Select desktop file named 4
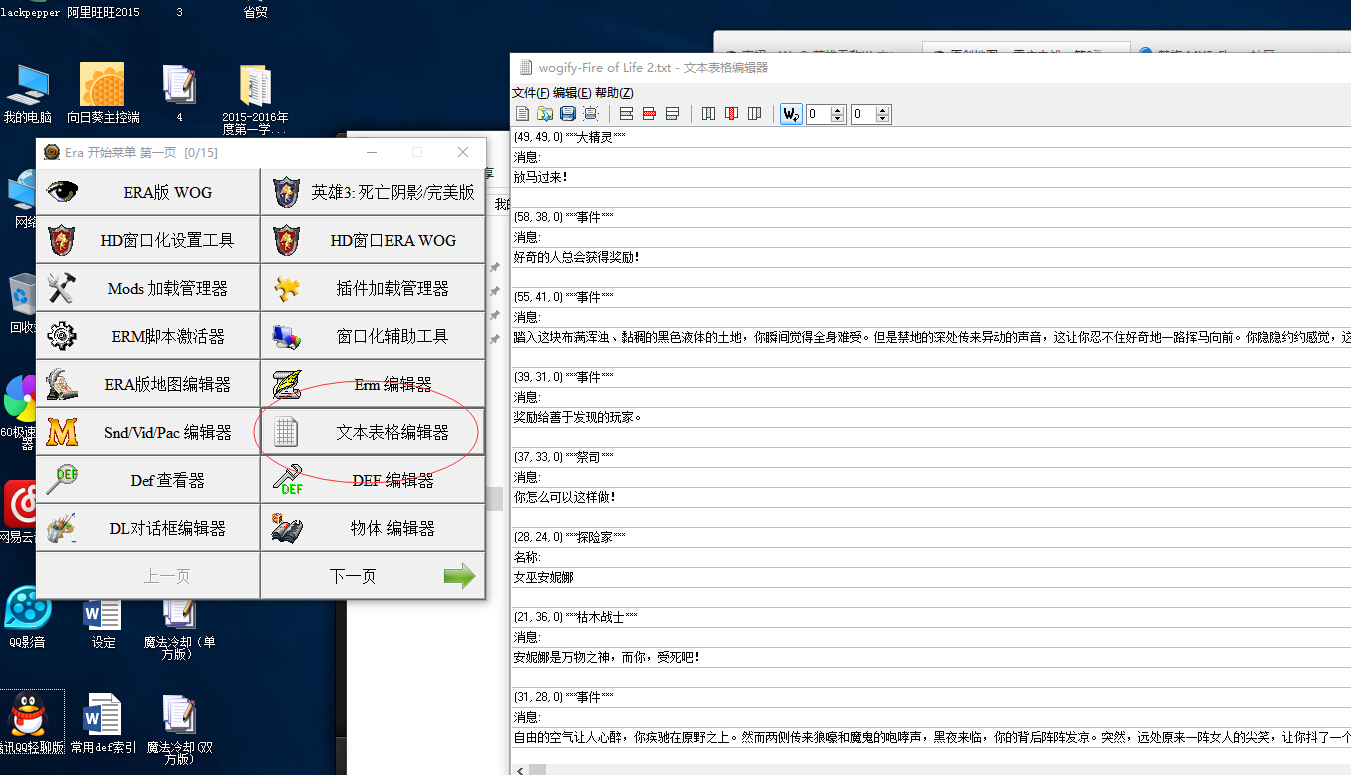 click(179, 93)
